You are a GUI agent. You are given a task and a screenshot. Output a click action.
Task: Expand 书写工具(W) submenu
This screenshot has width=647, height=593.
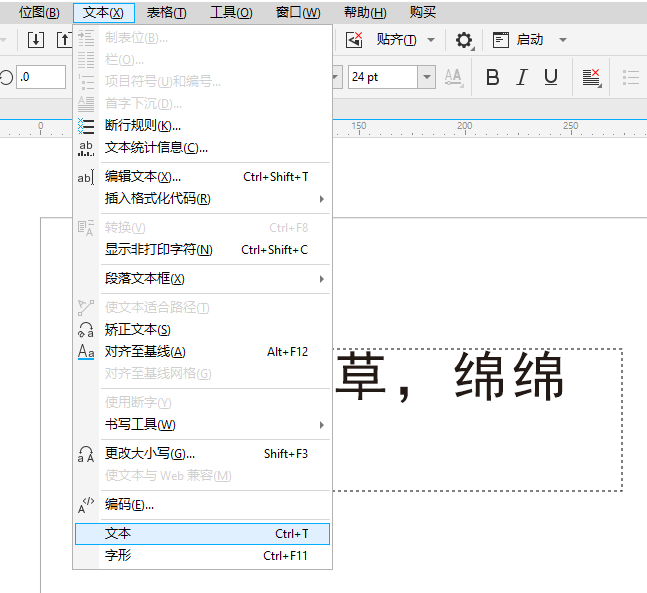(203, 425)
